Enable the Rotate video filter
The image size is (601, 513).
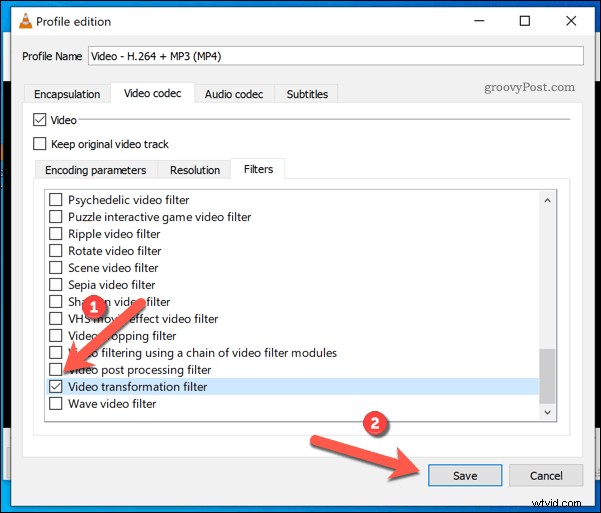(x=56, y=250)
